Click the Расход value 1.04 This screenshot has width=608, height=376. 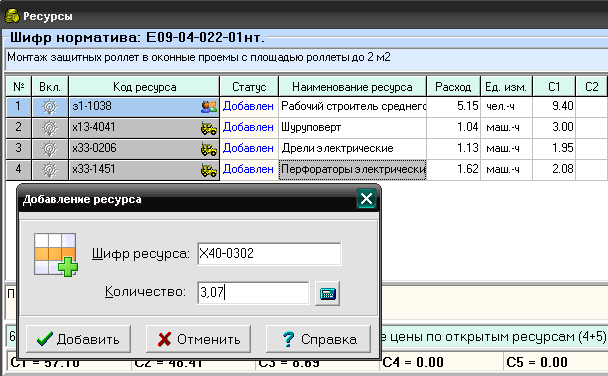point(468,127)
